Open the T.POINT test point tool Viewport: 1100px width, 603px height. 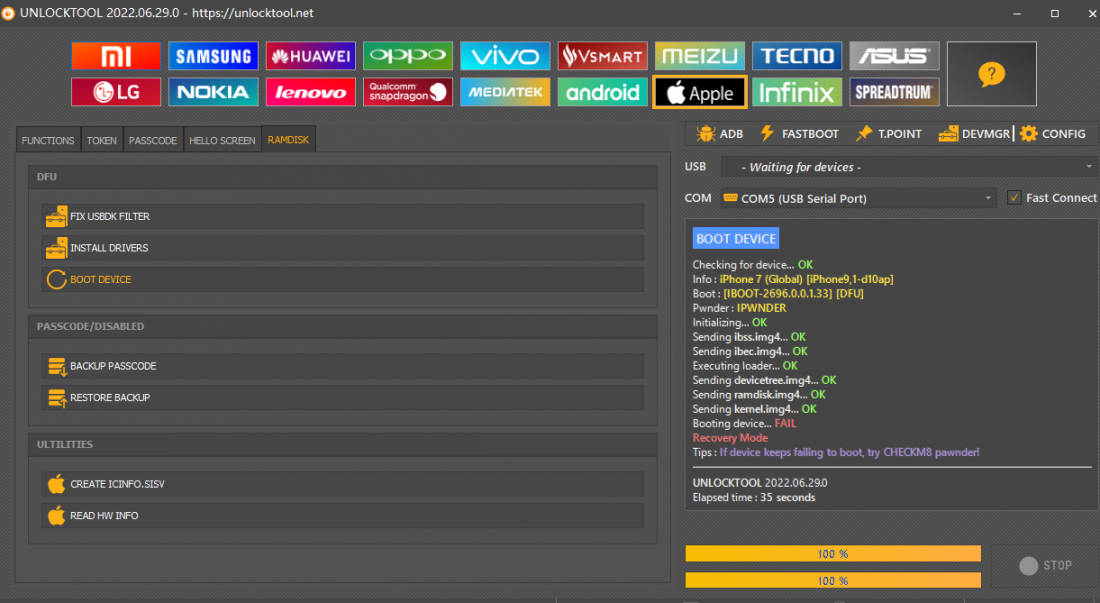(x=888, y=133)
